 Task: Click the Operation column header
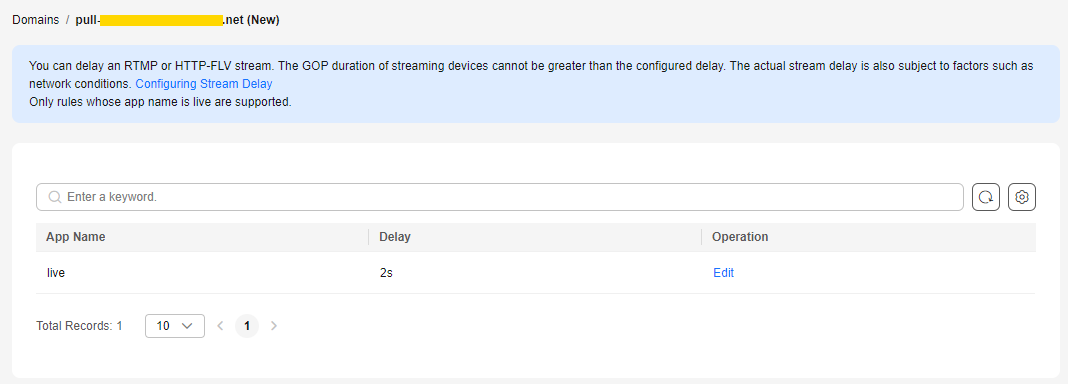coord(740,237)
